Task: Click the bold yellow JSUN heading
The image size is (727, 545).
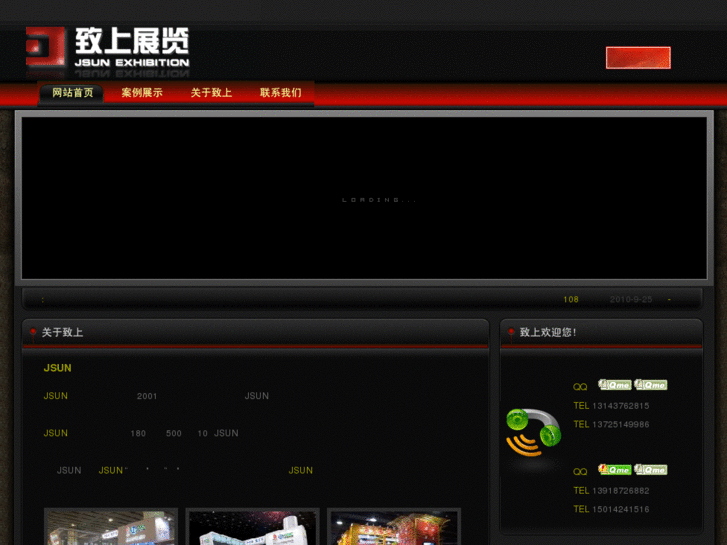Action: (x=57, y=368)
